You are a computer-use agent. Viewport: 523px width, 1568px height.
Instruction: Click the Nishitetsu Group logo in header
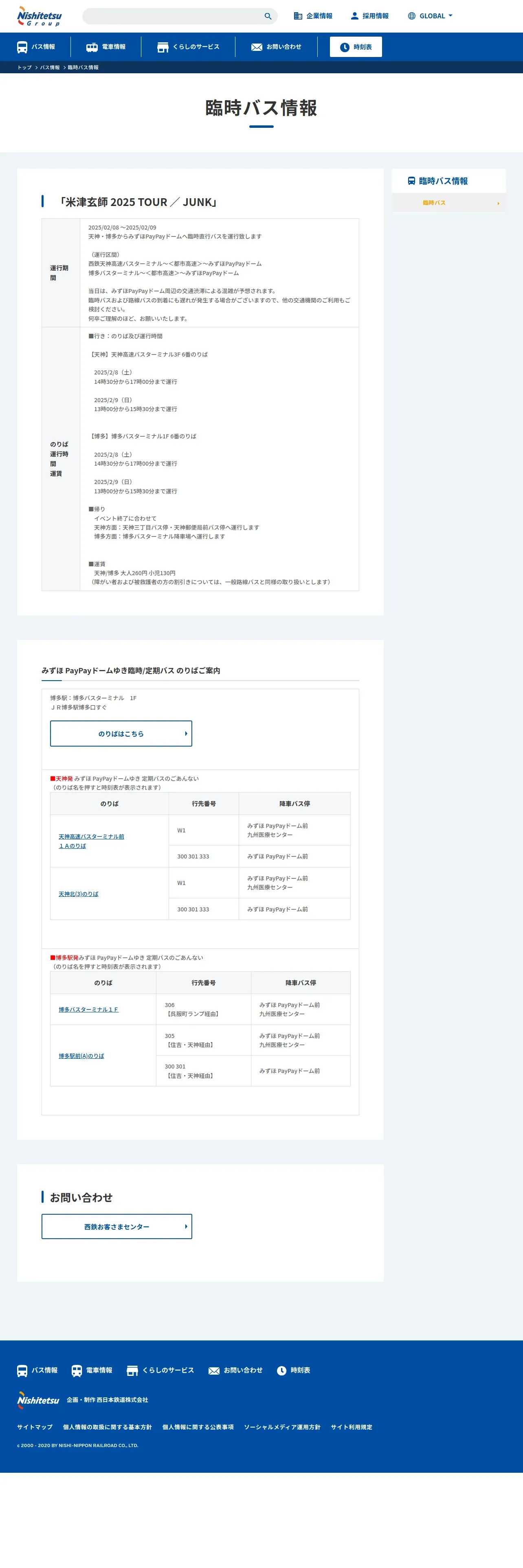point(39,16)
